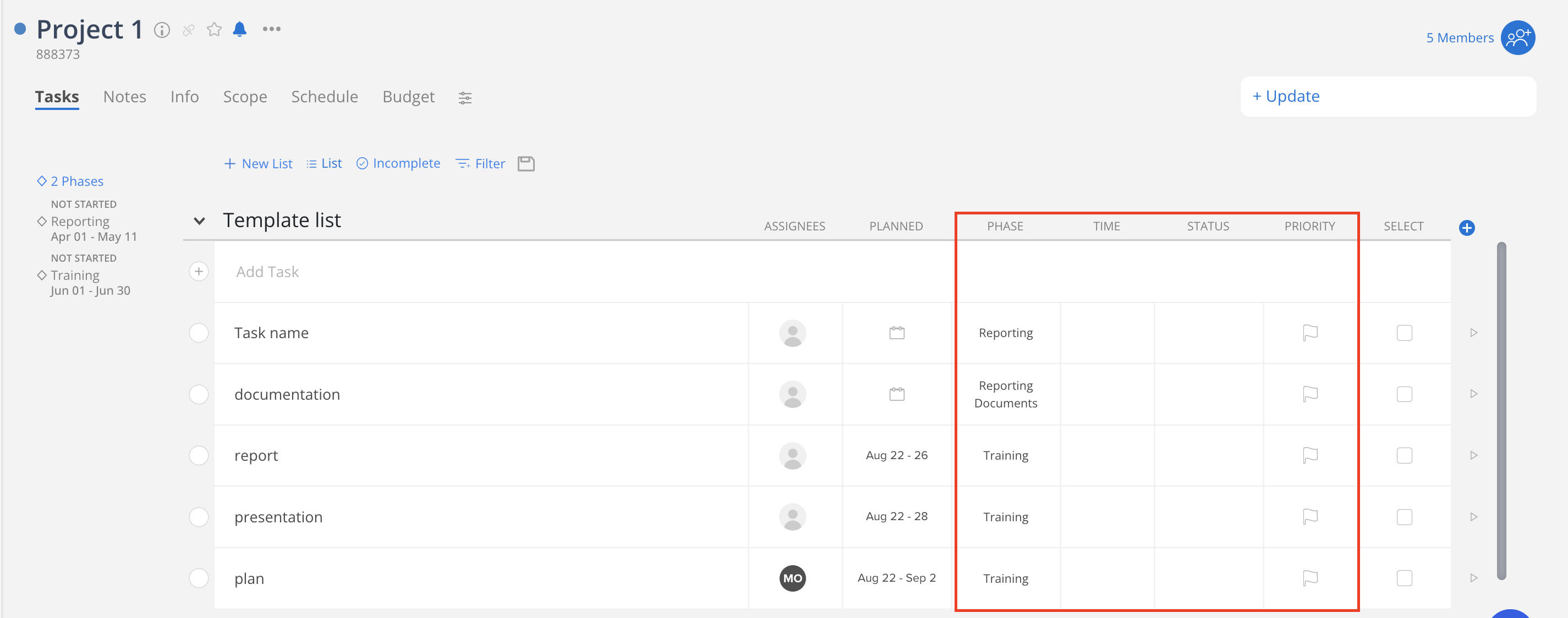Open the add members icon
This screenshot has height=618, width=1568.
click(x=1517, y=38)
